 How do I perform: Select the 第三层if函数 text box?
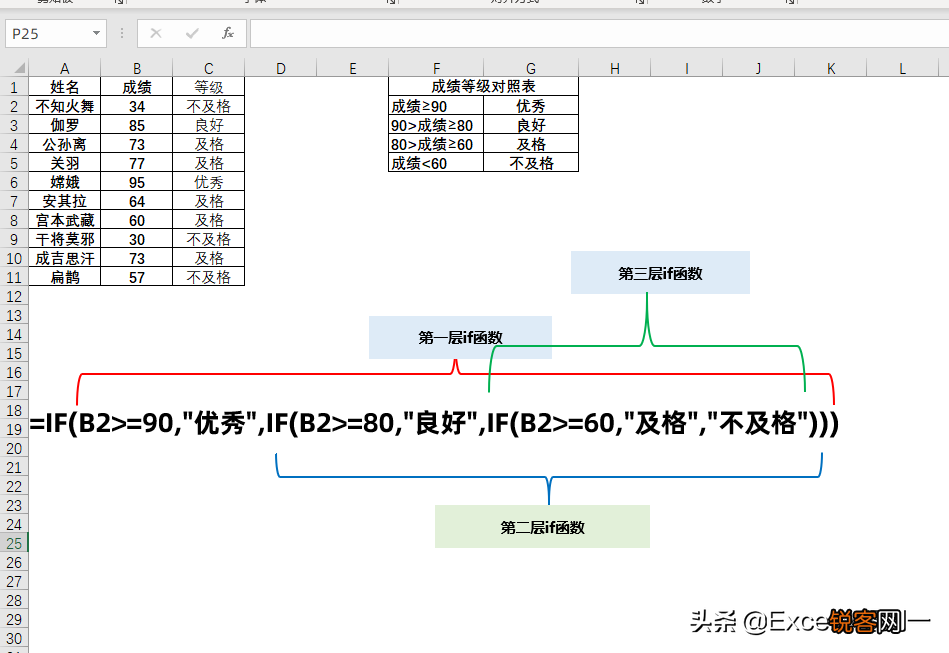[x=660, y=273]
